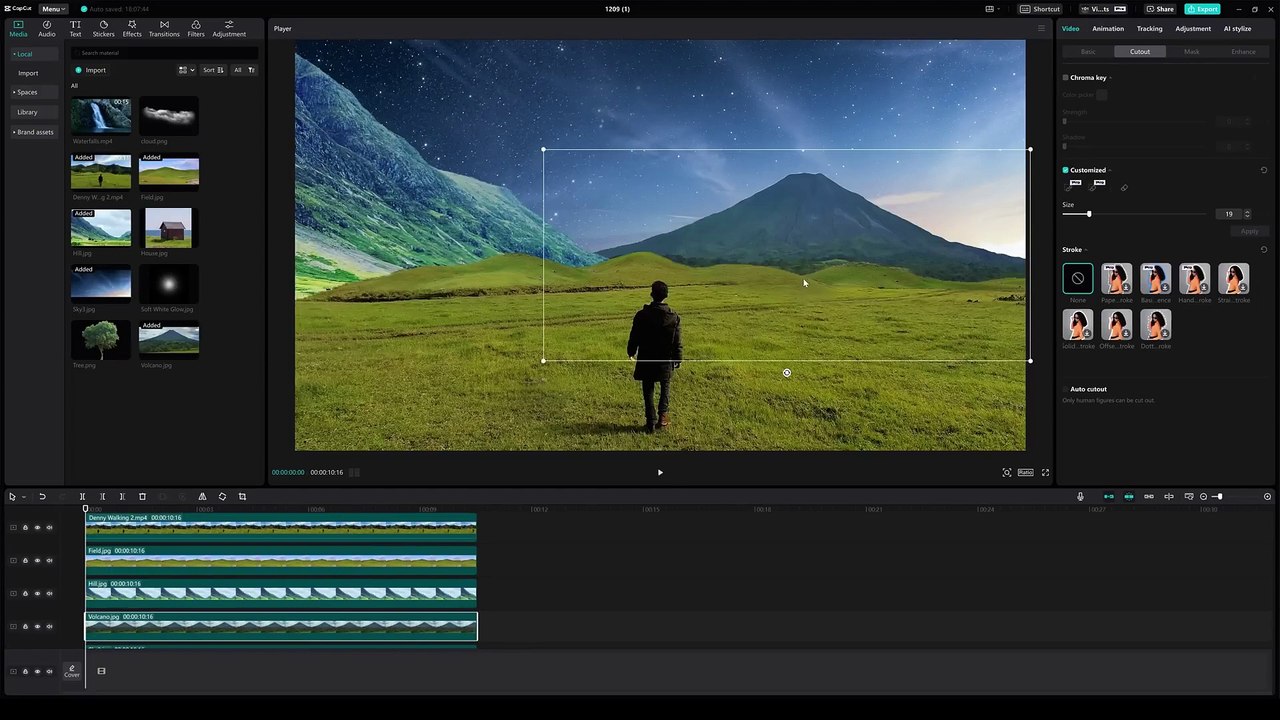Open the player options menu icon
1280x720 pixels.
click(x=1041, y=29)
